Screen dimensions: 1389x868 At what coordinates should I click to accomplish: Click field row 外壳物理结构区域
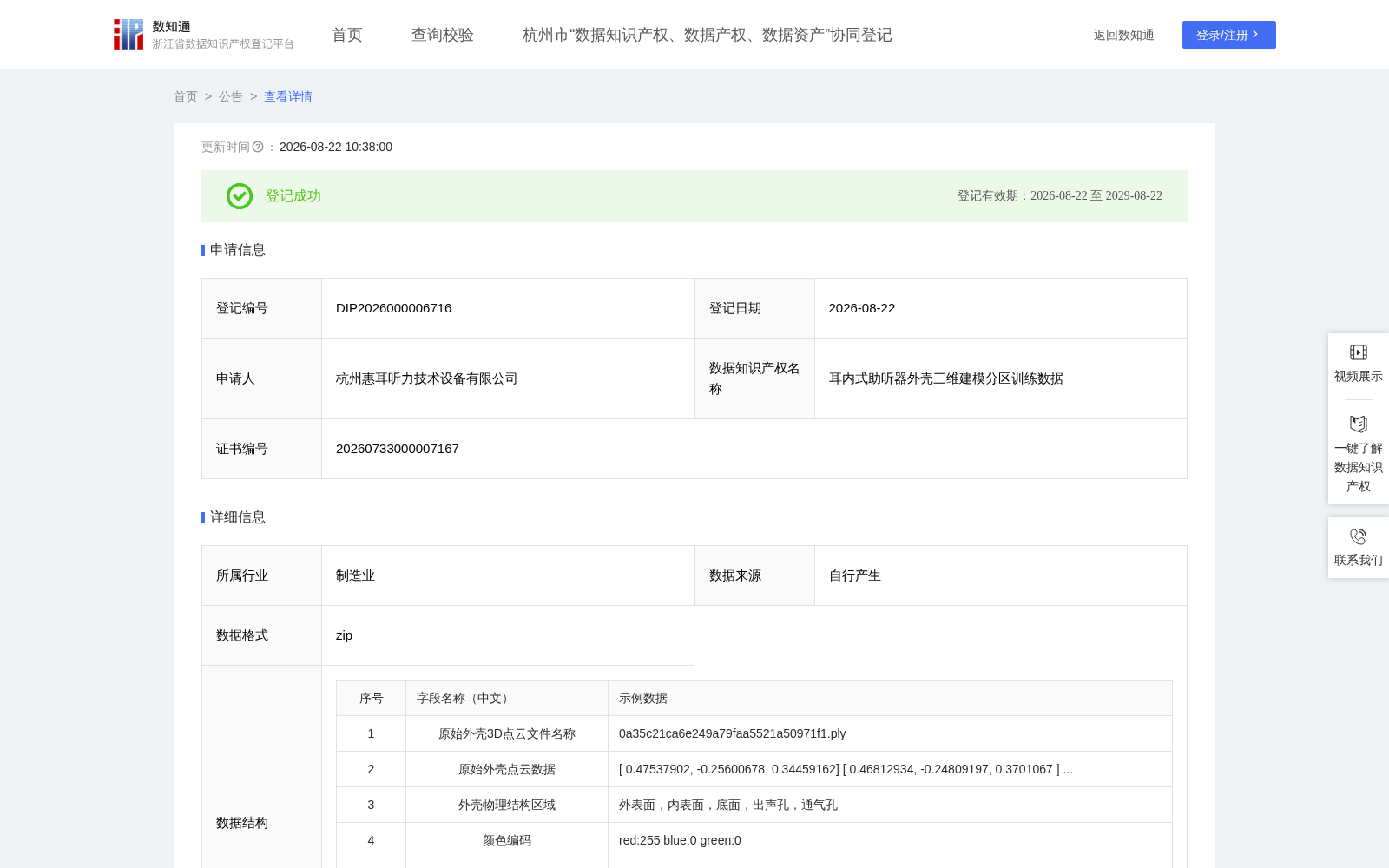click(507, 806)
